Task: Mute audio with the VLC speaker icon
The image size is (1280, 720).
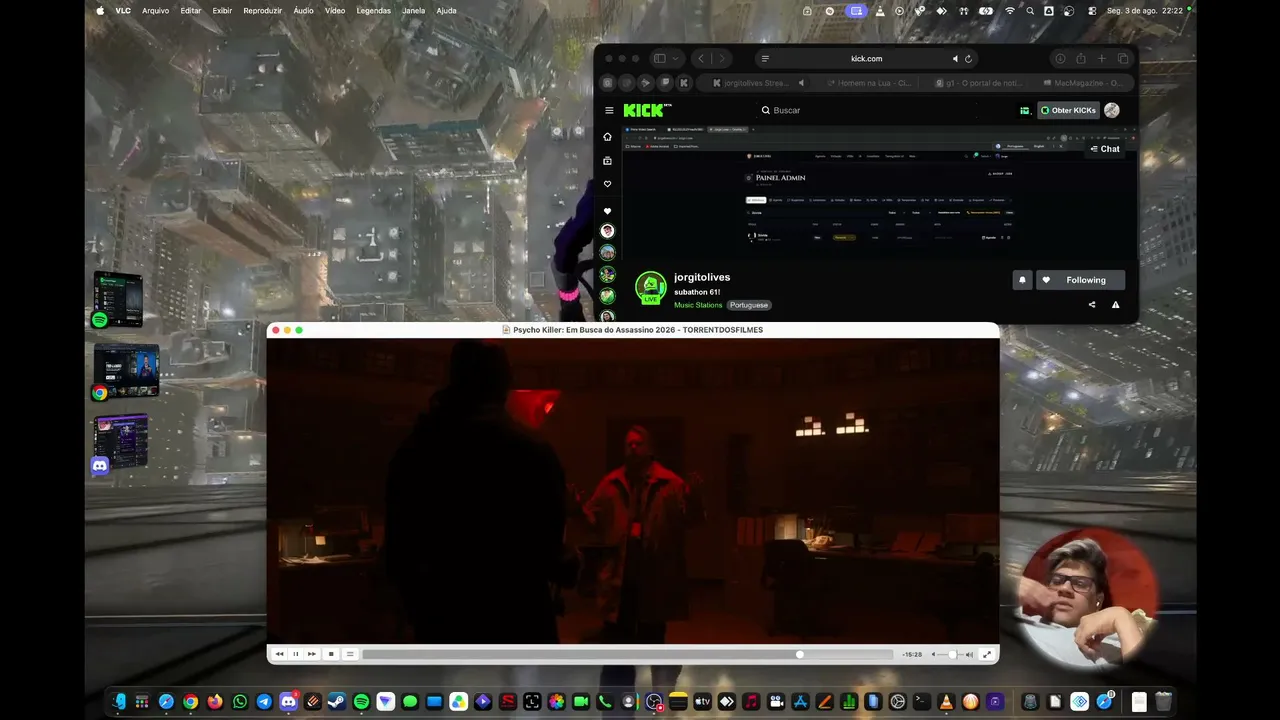Action: point(934,654)
